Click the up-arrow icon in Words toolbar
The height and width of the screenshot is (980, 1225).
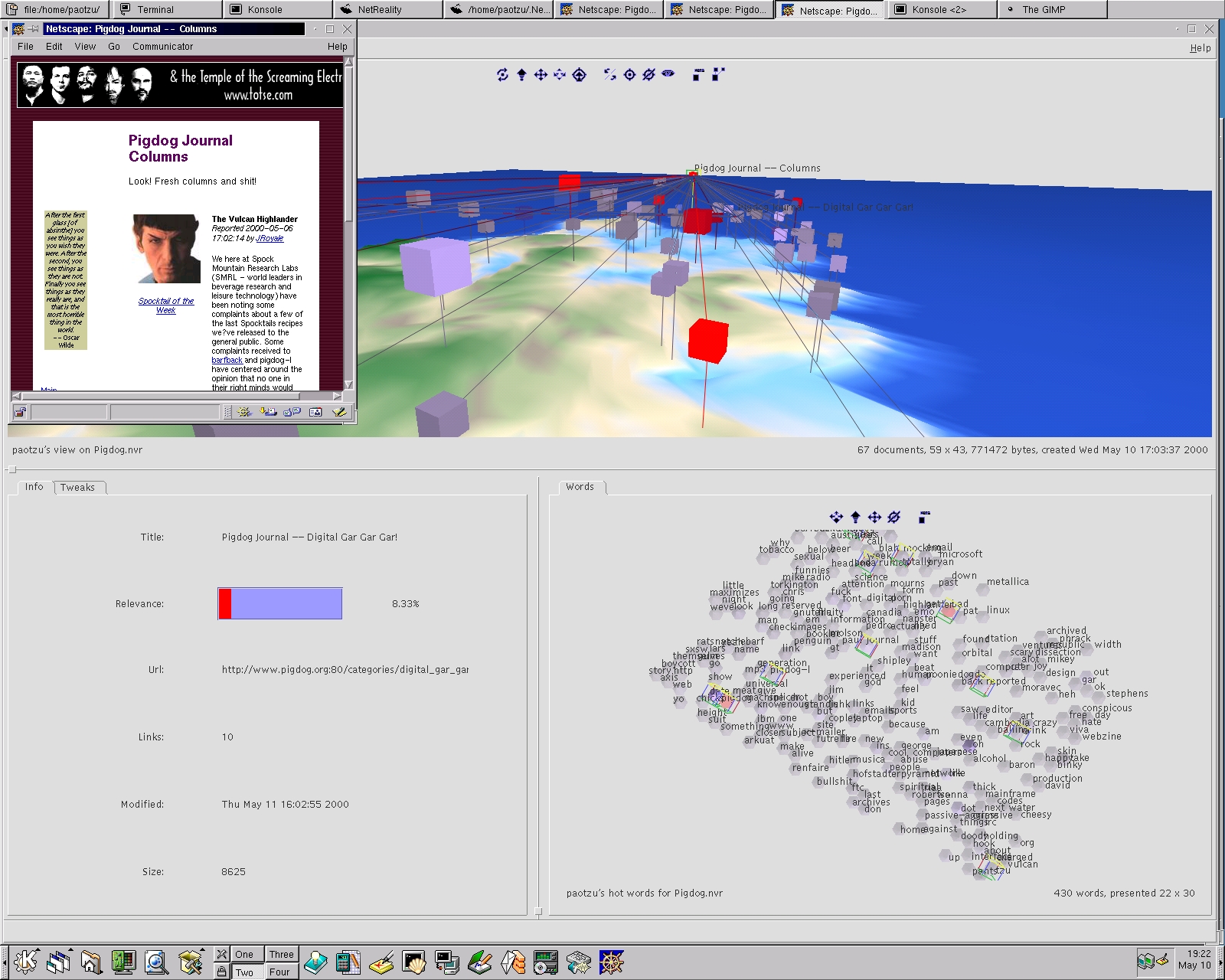pos(855,518)
